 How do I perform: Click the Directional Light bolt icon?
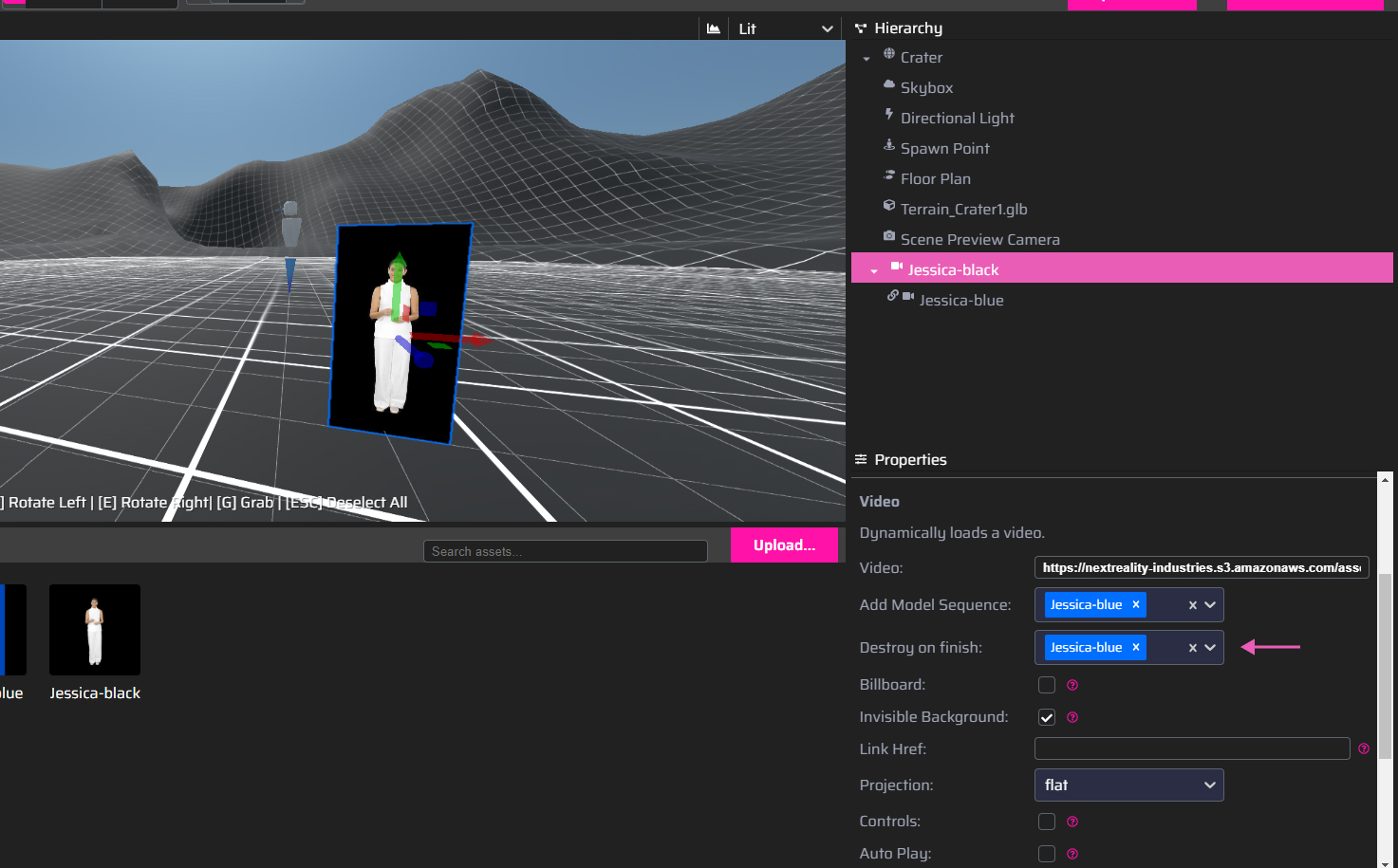click(889, 115)
